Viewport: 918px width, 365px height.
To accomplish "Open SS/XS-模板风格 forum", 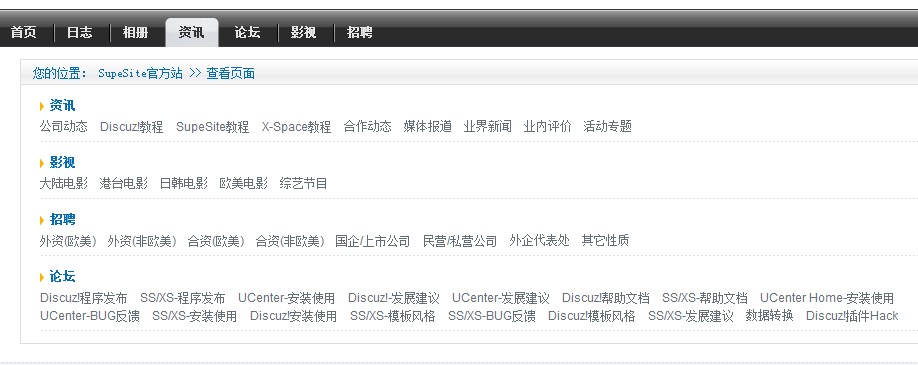I will pos(393,316).
